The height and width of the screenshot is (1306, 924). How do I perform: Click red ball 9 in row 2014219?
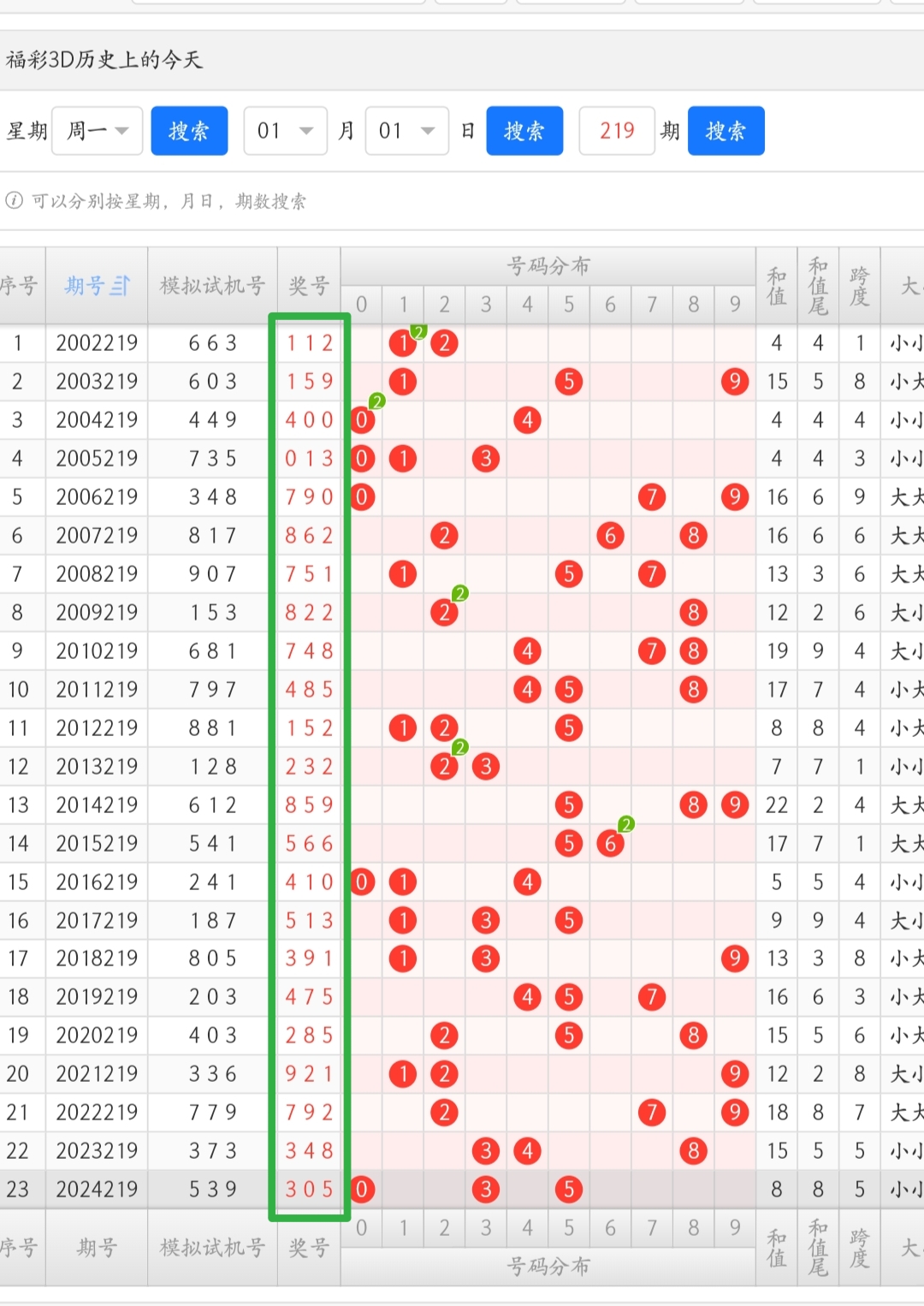pos(735,805)
